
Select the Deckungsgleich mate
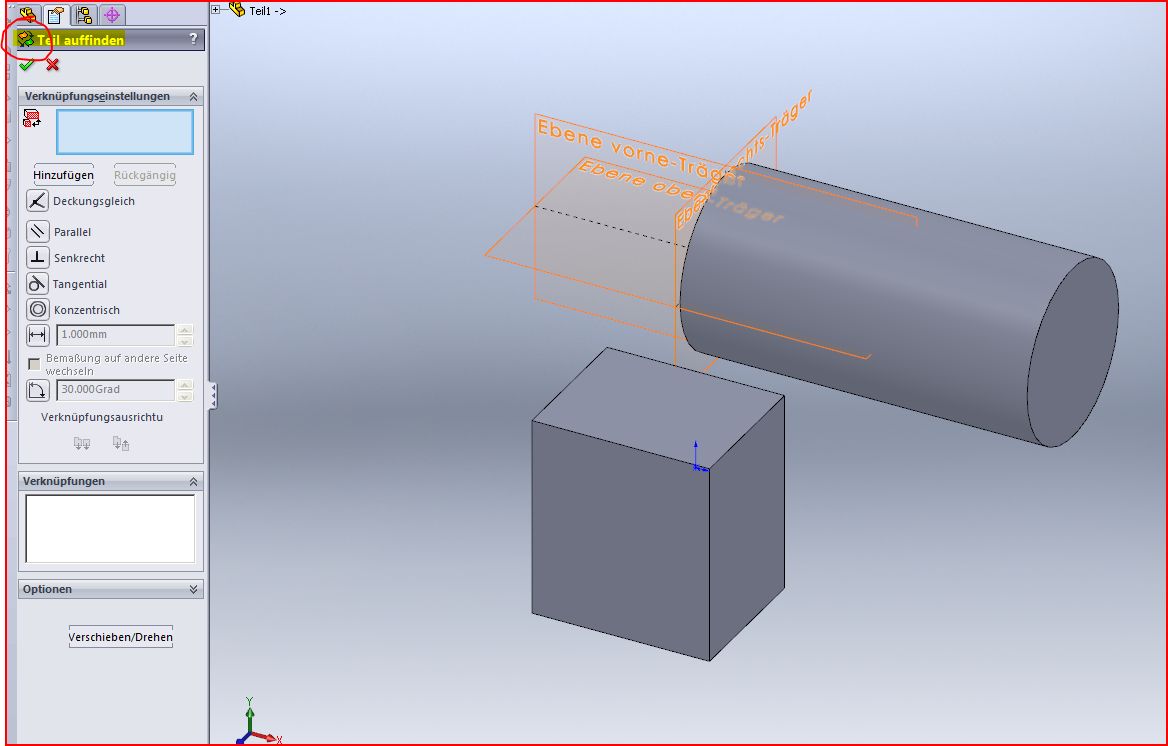pos(37,200)
